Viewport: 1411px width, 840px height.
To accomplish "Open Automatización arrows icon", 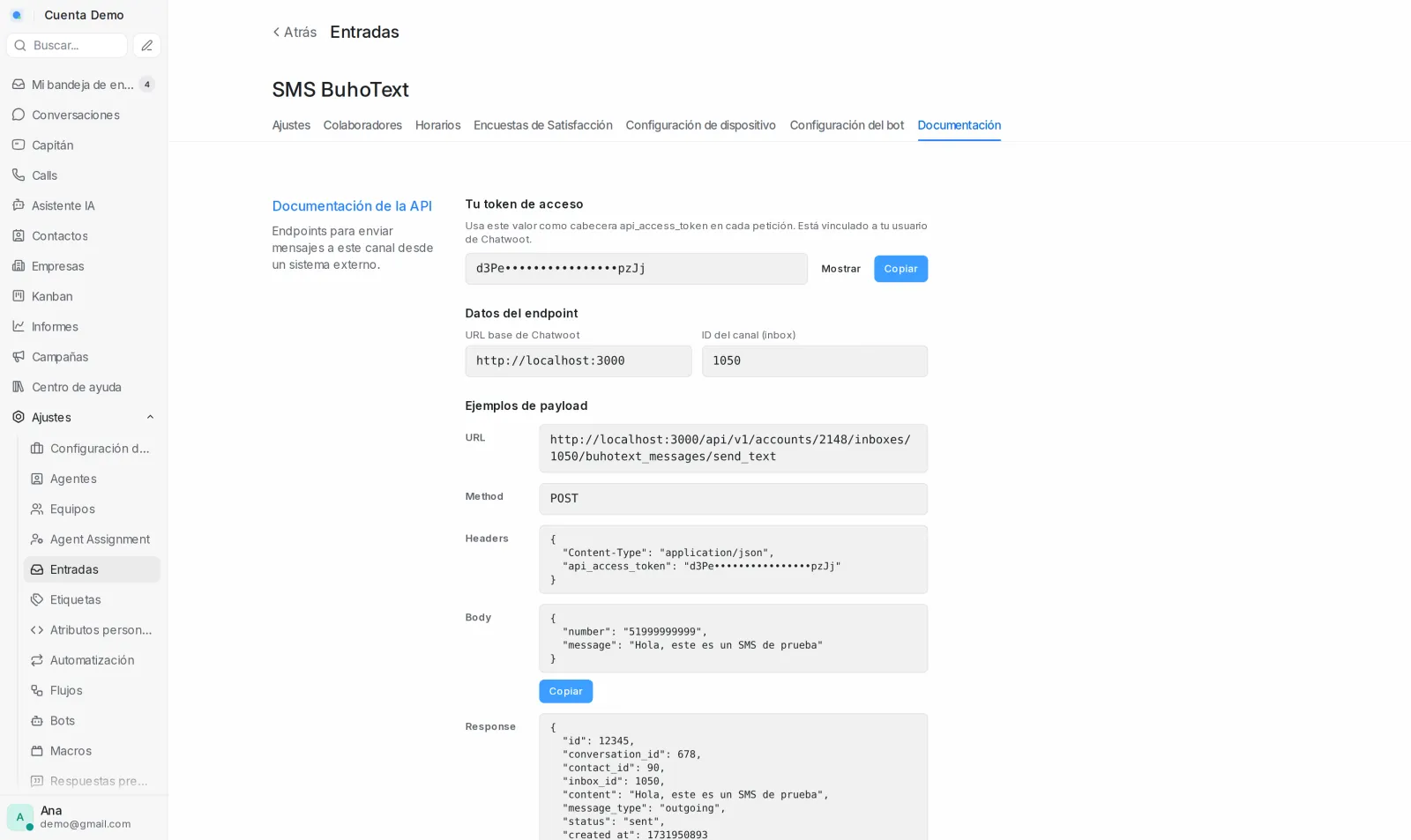I will [x=37, y=660].
